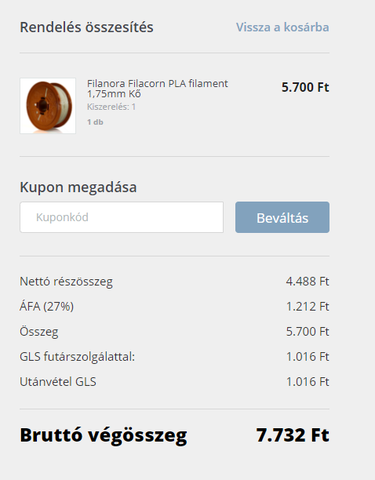Click the Rendelés összesítés heading
The width and height of the screenshot is (375, 480).
(x=87, y=27)
